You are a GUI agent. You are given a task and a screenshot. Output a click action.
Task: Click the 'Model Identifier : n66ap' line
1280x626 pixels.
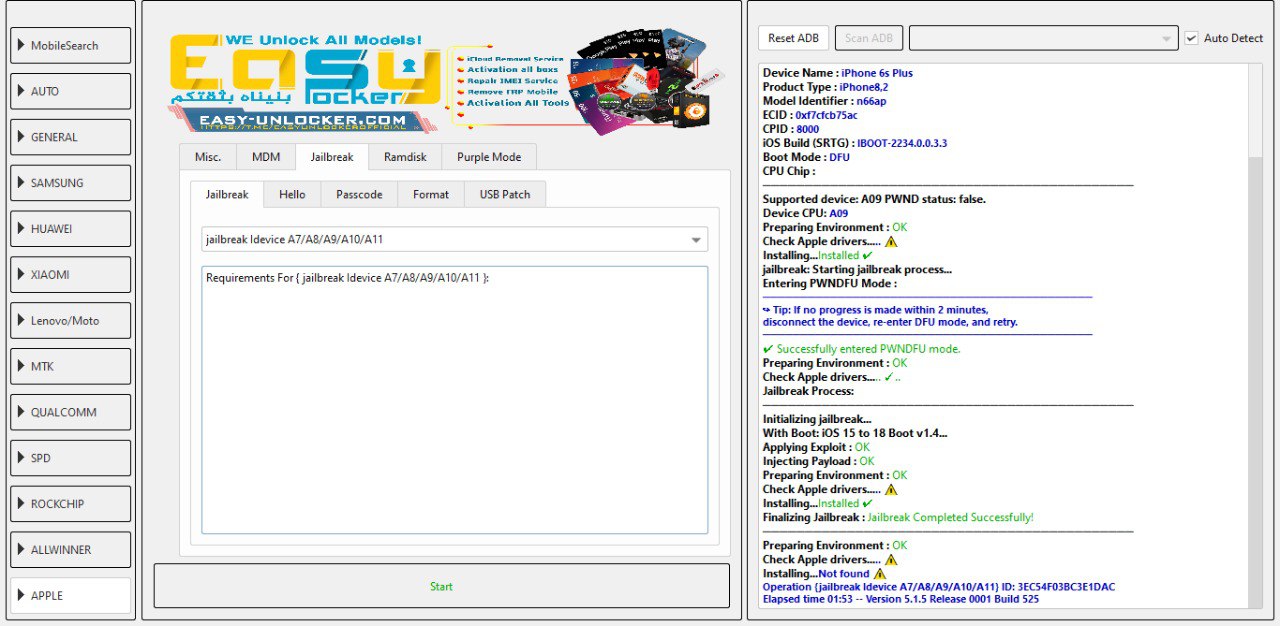824,101
